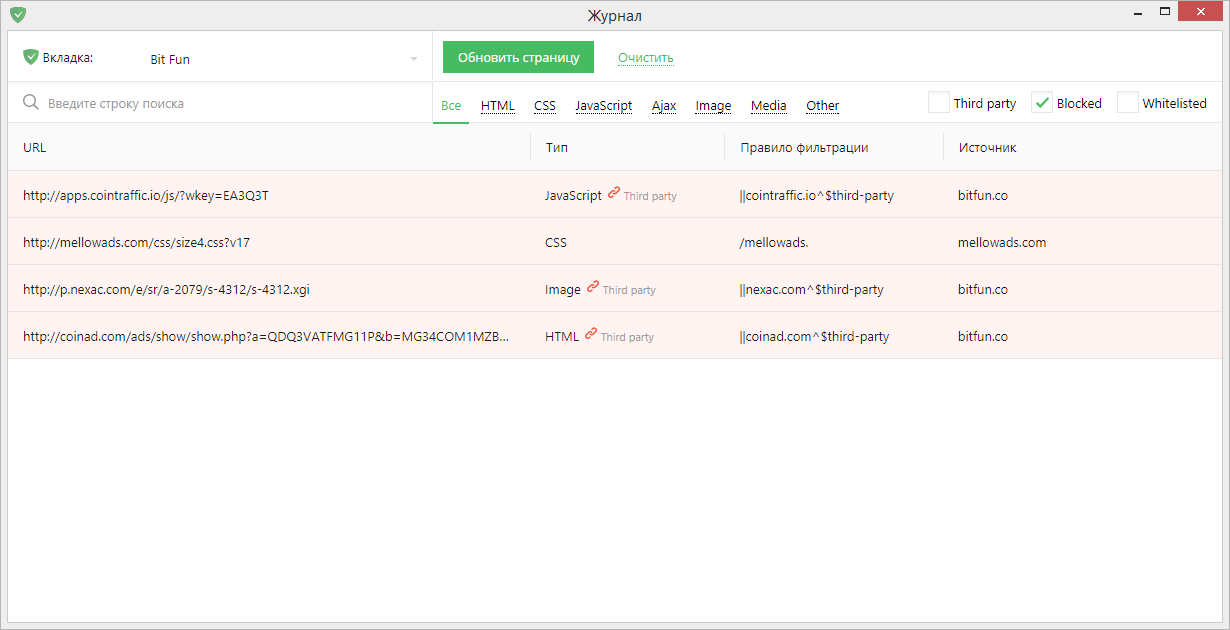
Task: Click the Обновить страницу button
Action: pyautogui.click(x=519, y=57)
